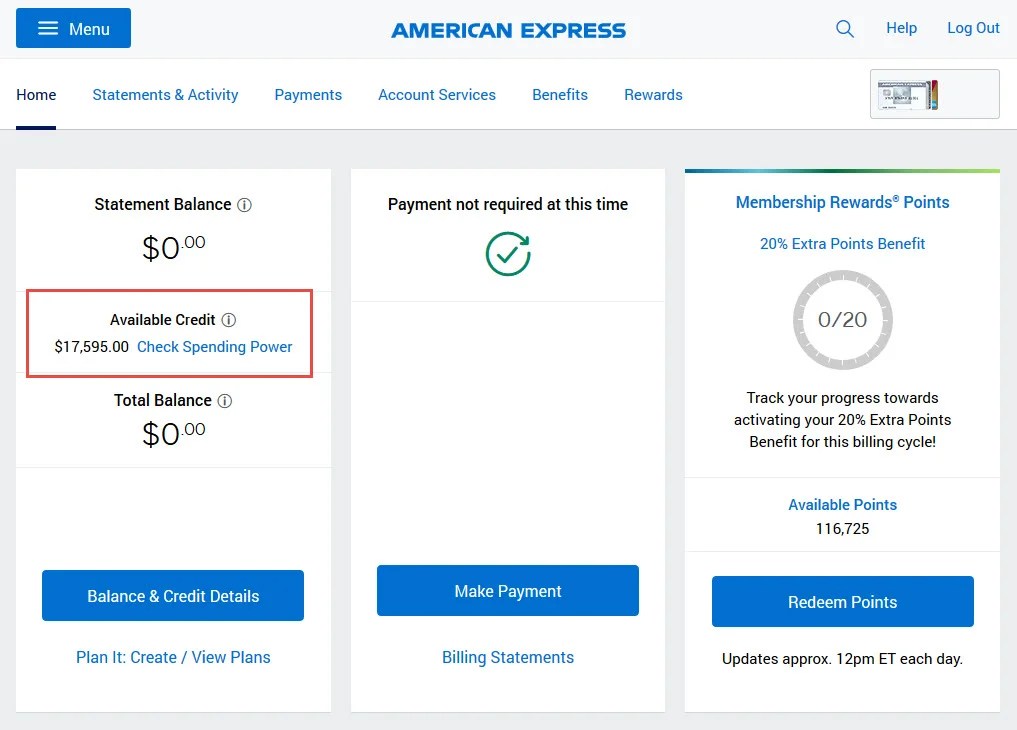This screenshot has width=1017, height=730.
Task: Open the Benefits tab
Action: tap(560, 95)
